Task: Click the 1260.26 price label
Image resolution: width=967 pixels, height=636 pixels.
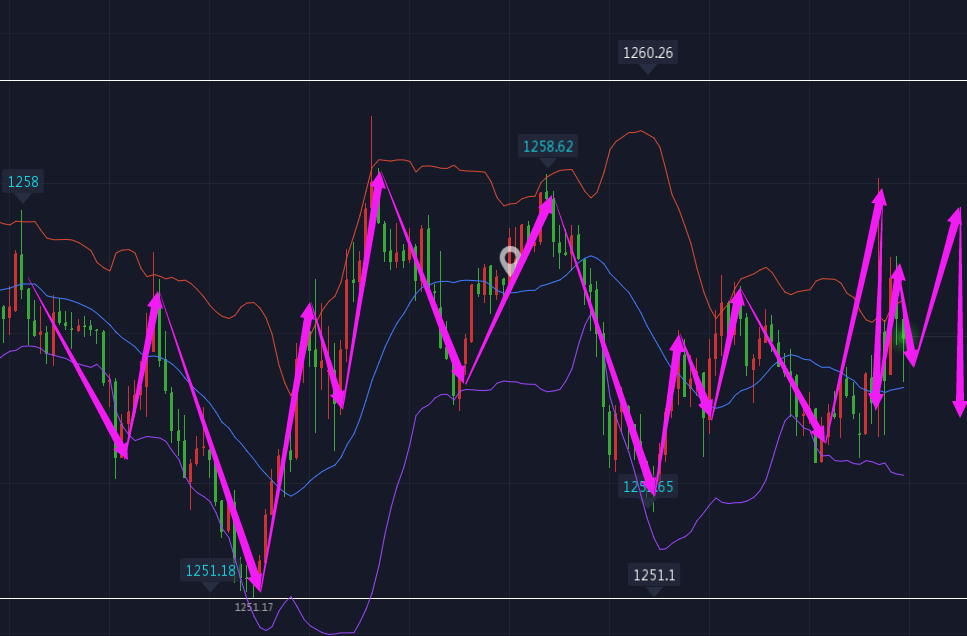Action: [x=648, y=53]
